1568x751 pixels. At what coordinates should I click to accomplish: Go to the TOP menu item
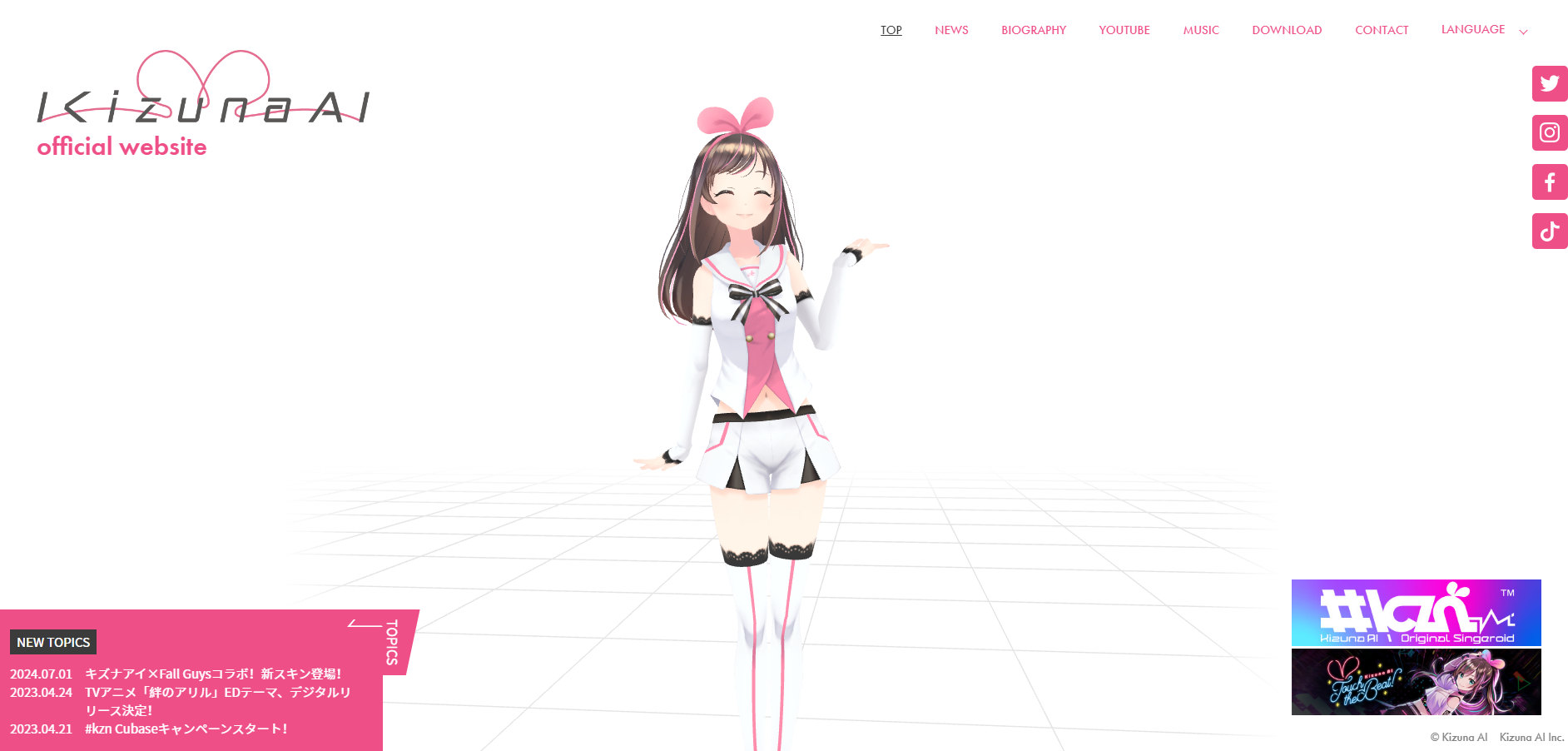click(x=891, y=30)
